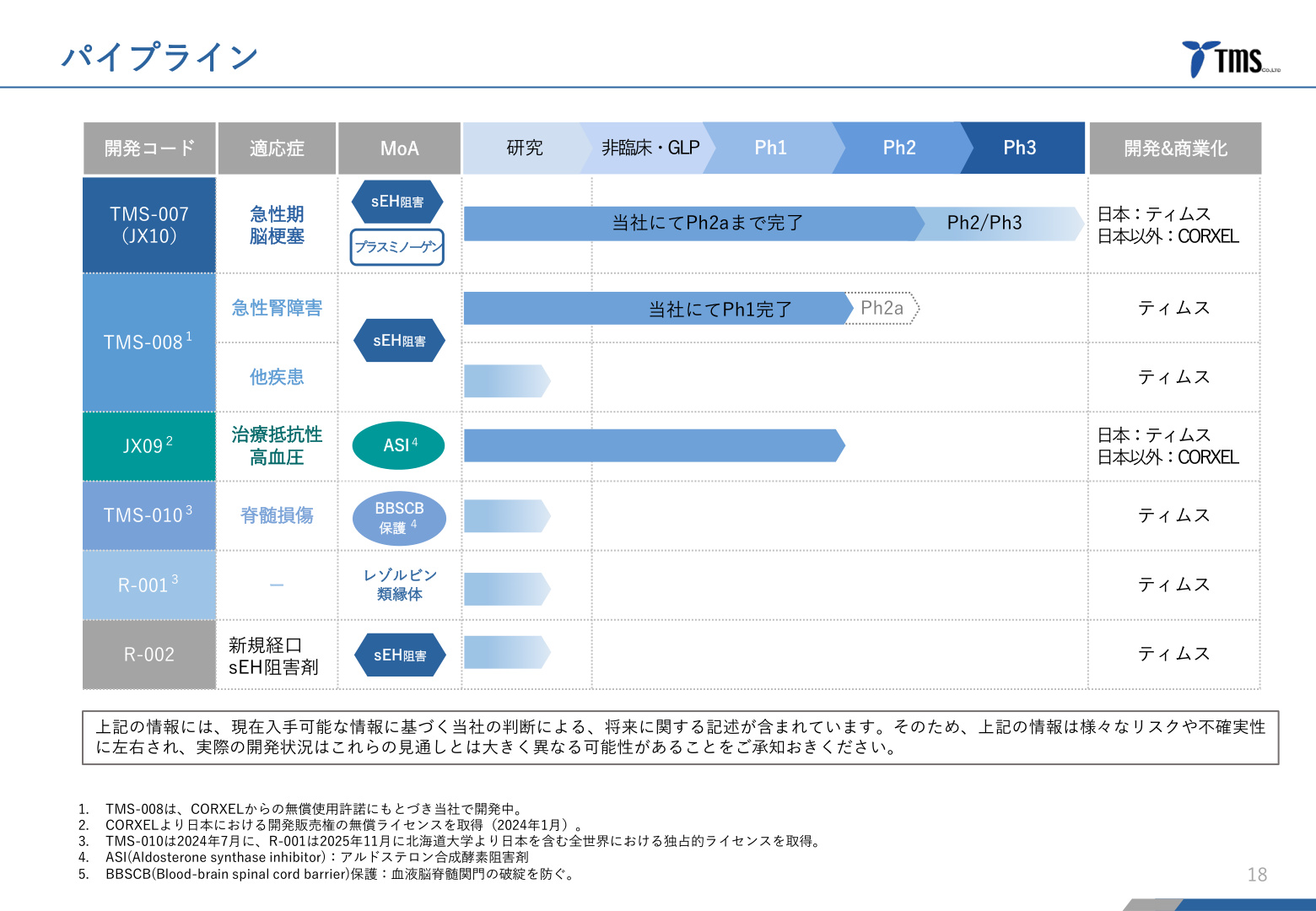Viewport: 1316px width, 911px height.
Task: Select the R-001 code cell
Action: pyautogui.click(x=149, y=585)
